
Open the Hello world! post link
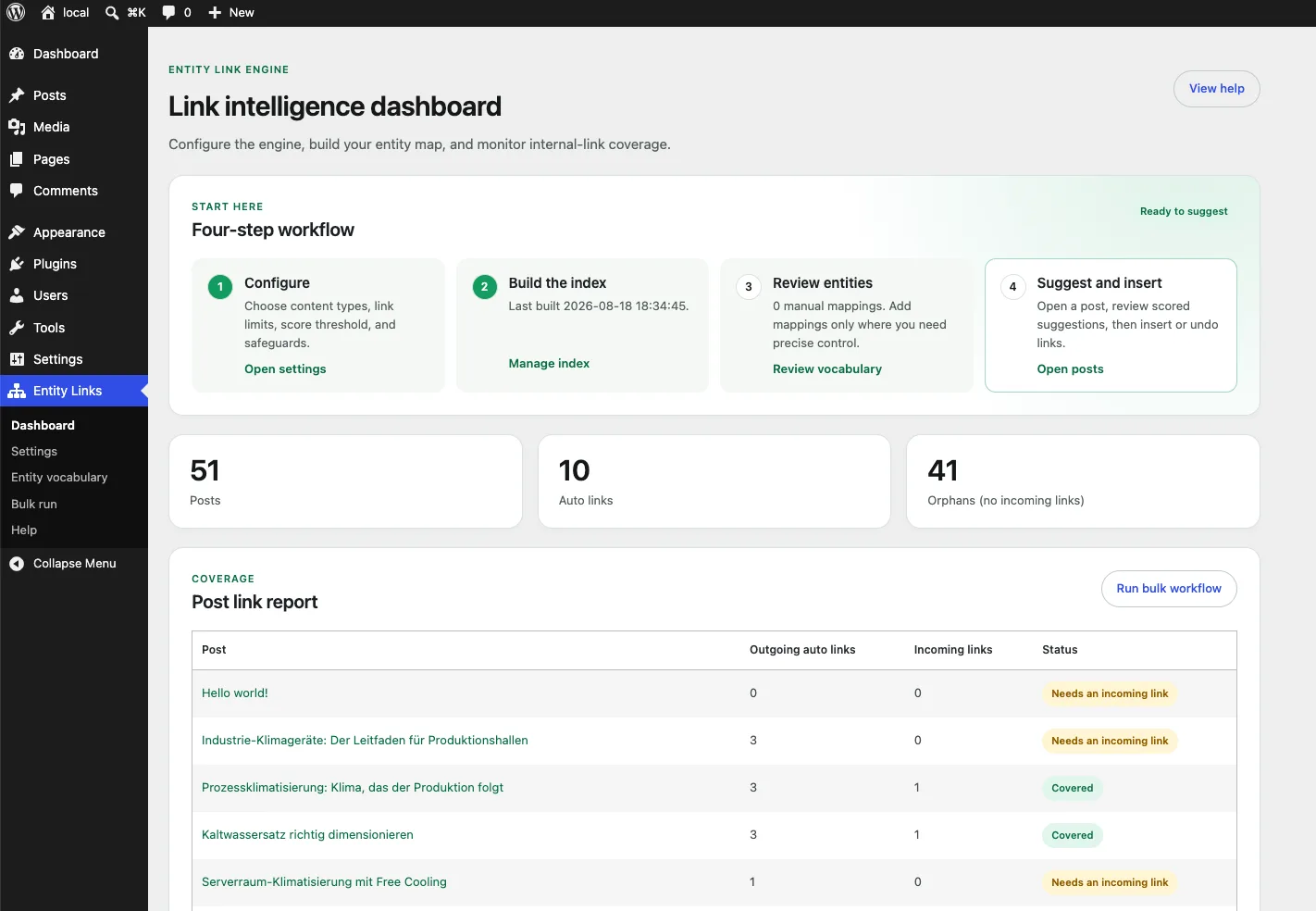(235, 693)
